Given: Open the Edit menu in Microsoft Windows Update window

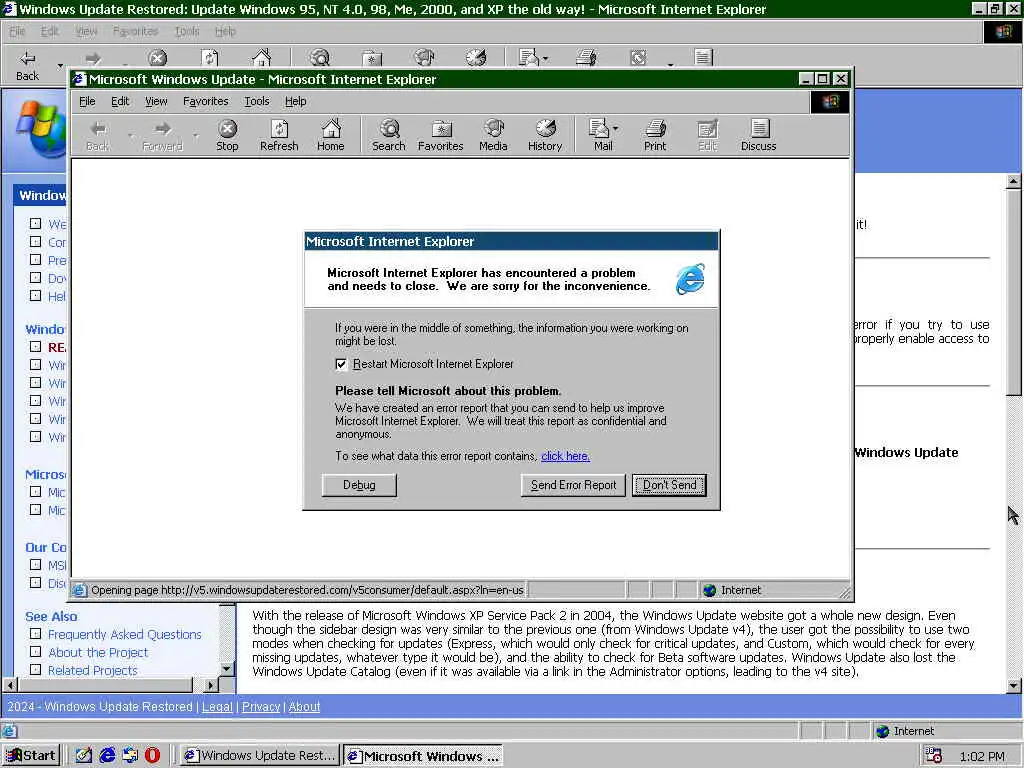Looking at the screenshot, I should [x=120, y=101].
